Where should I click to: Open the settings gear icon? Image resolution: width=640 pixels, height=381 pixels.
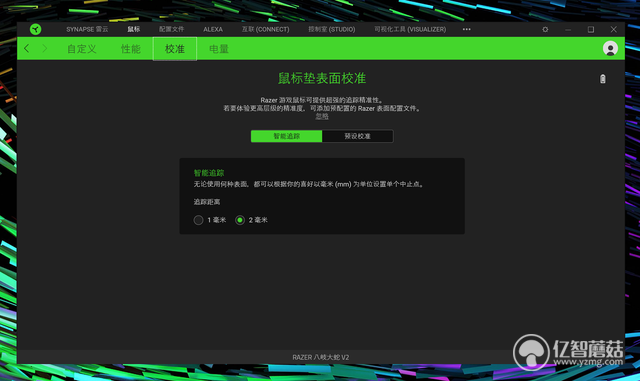pos(545,29)
